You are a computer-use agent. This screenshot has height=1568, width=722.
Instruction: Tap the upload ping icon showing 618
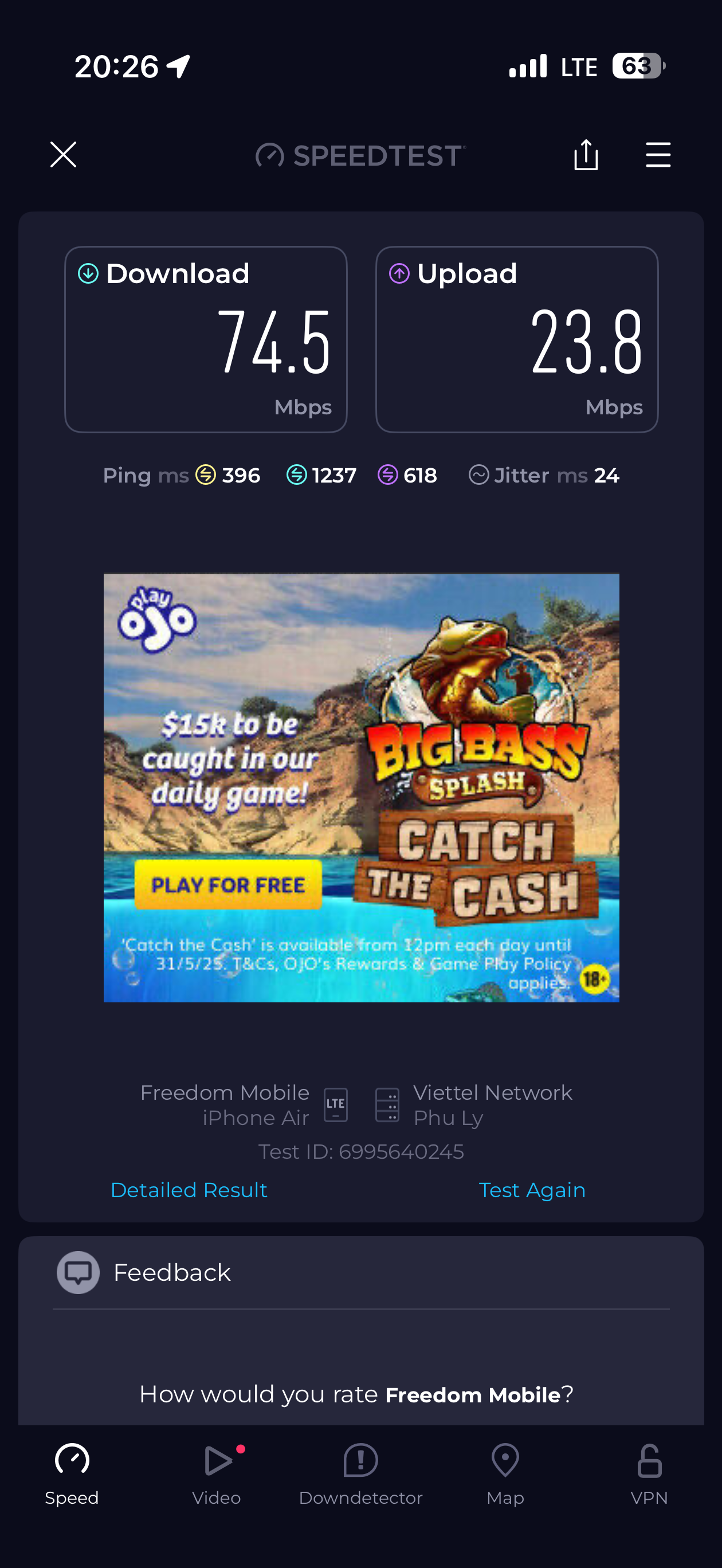[x=388, y=475]
